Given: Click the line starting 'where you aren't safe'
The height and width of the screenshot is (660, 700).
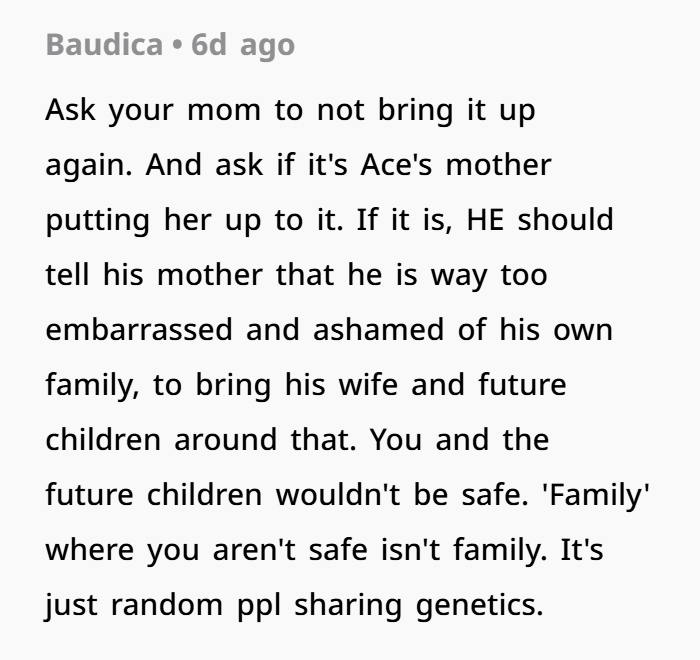Looking at the screenshot, I should [x=324, y=550].
